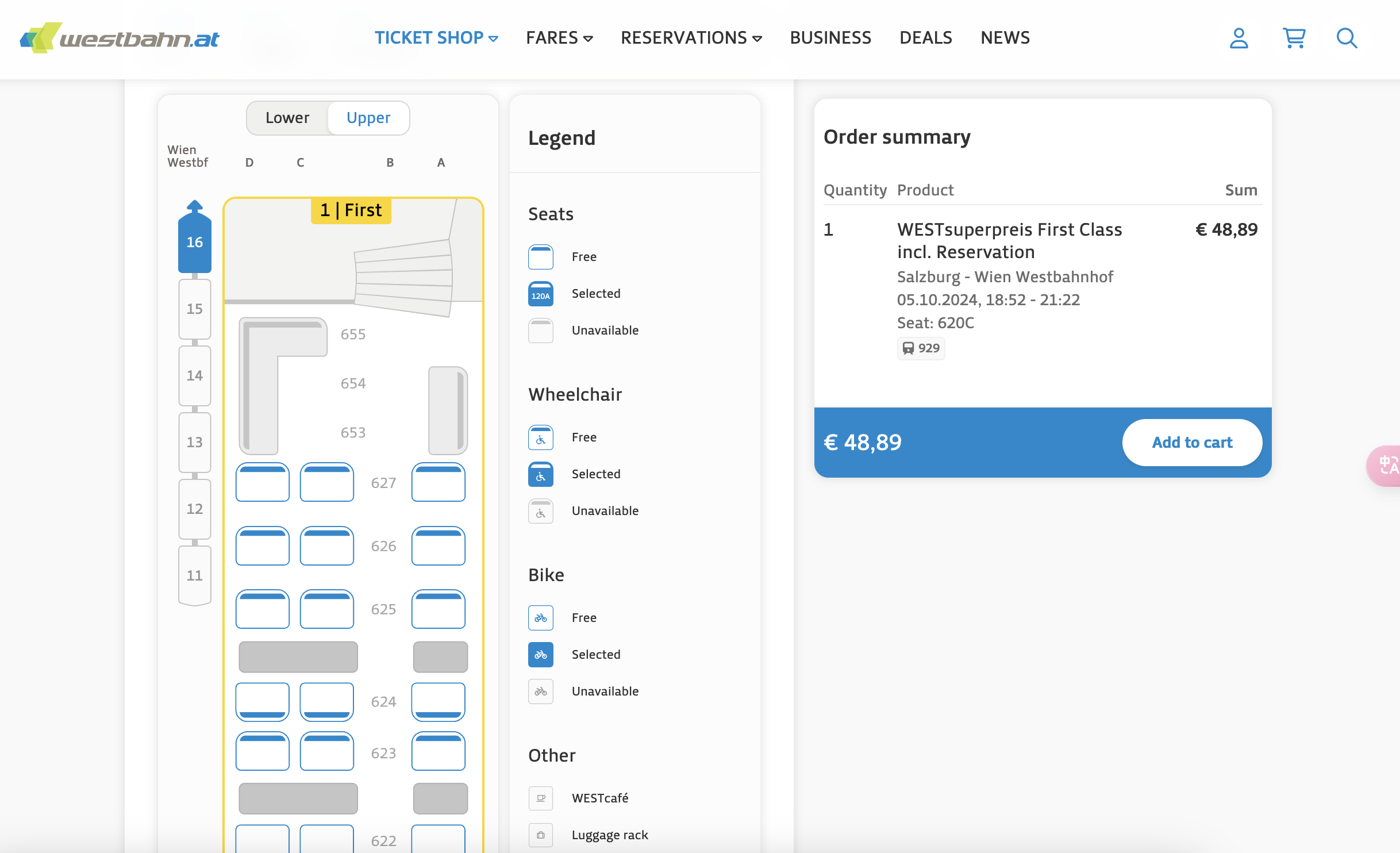1400x853 pixels.
Task: Click the 05.10.2024, 18:52 - 21:22 time text
Action: coord(989,300)
